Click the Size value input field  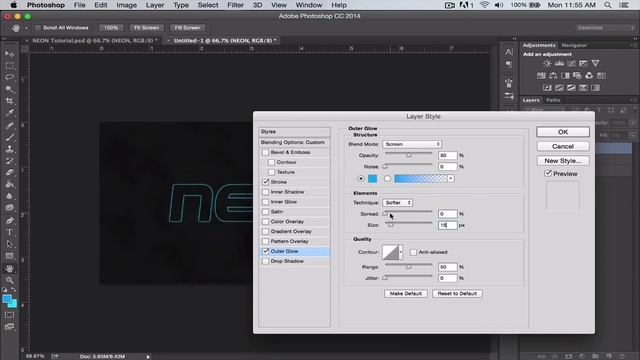point(447,225)
